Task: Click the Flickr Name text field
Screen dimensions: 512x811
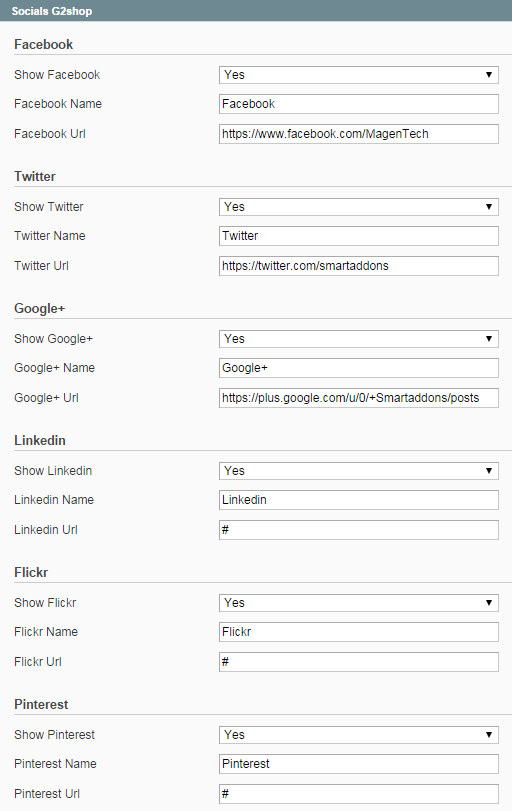Action: click(358, 632)
